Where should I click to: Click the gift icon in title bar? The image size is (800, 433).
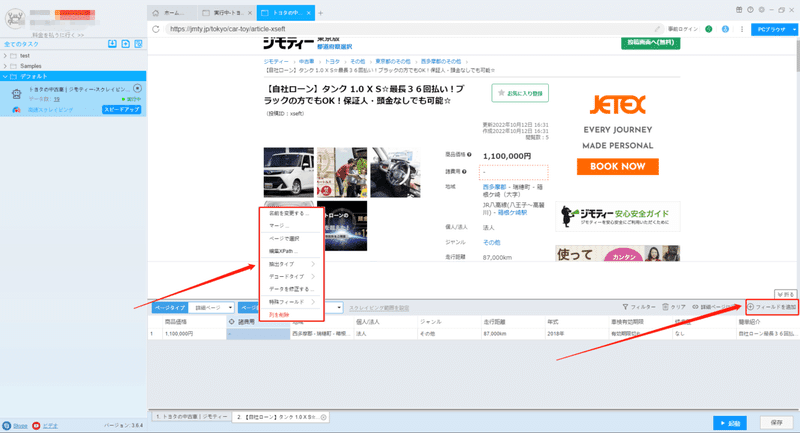[x=739, y=10]
